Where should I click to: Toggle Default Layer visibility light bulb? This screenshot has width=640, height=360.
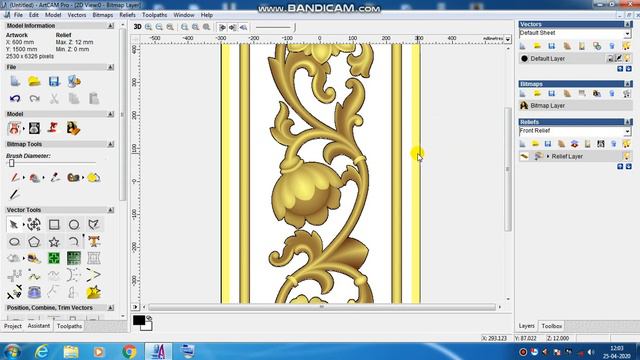[x=627, y=58]
